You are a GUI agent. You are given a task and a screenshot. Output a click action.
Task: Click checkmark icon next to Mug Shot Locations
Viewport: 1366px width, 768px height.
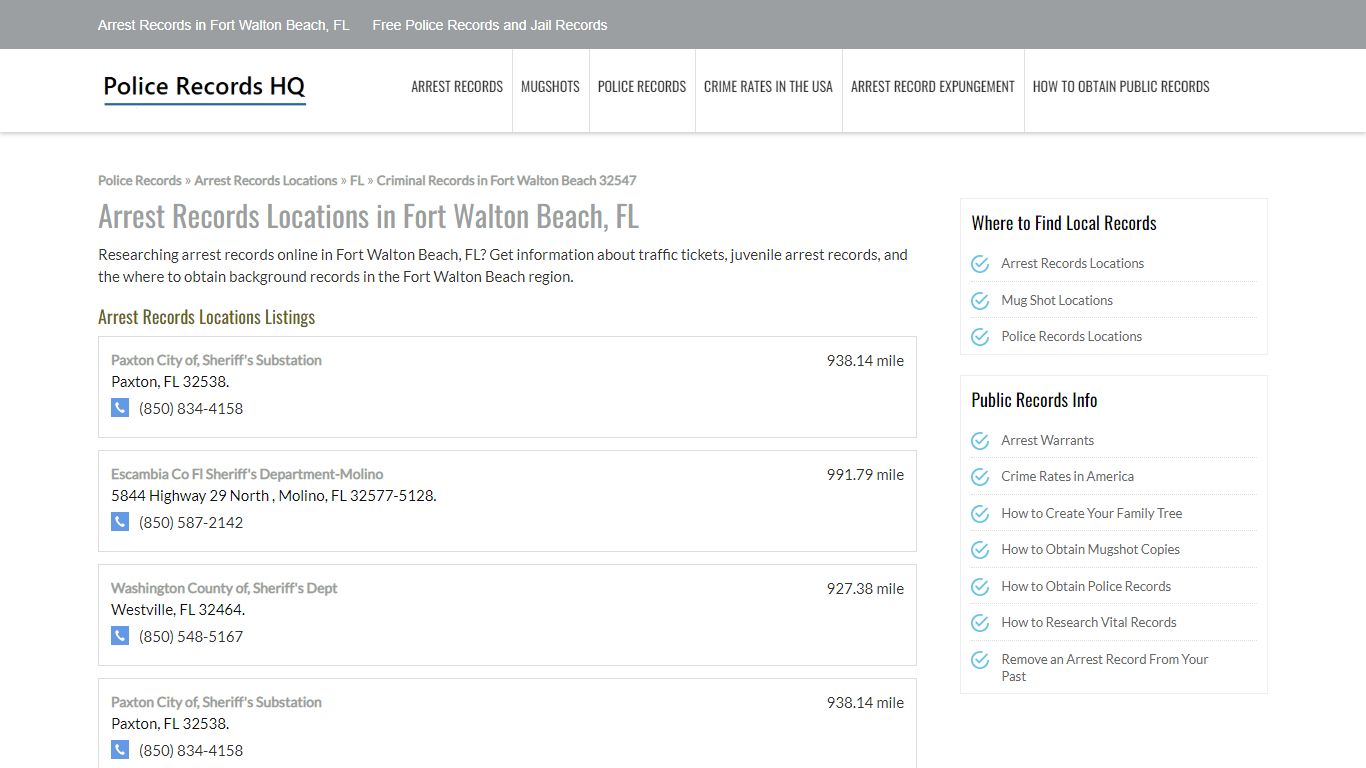[x=980, y=301]
